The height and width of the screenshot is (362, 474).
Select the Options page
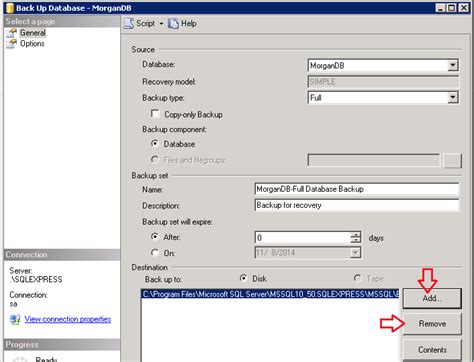(32, 44)
